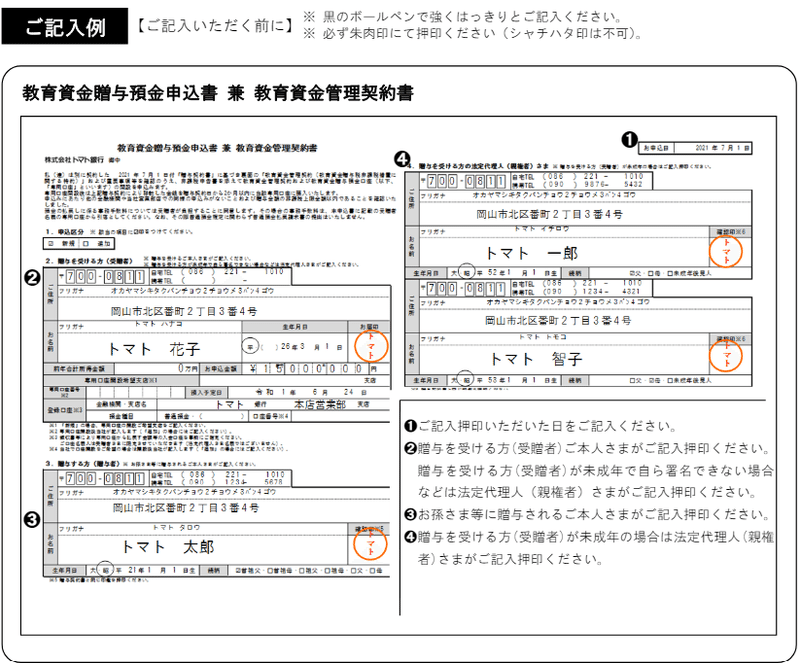Screen dimensions: 800x663
Task: Click furigana トマト タロウ
Action: click(176, 527)
